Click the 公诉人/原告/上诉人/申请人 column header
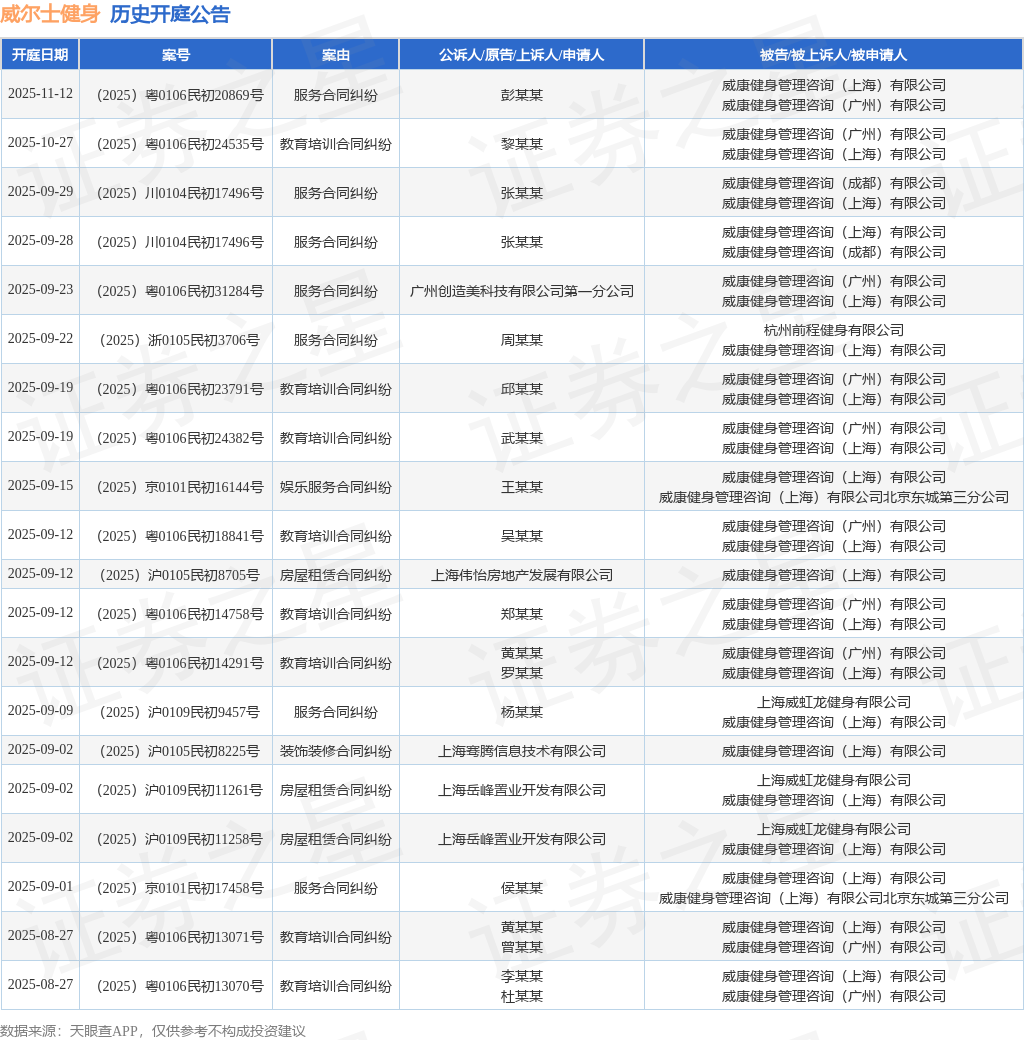The width and height of the screenshot is (1024, 1040). coord(521,54)
